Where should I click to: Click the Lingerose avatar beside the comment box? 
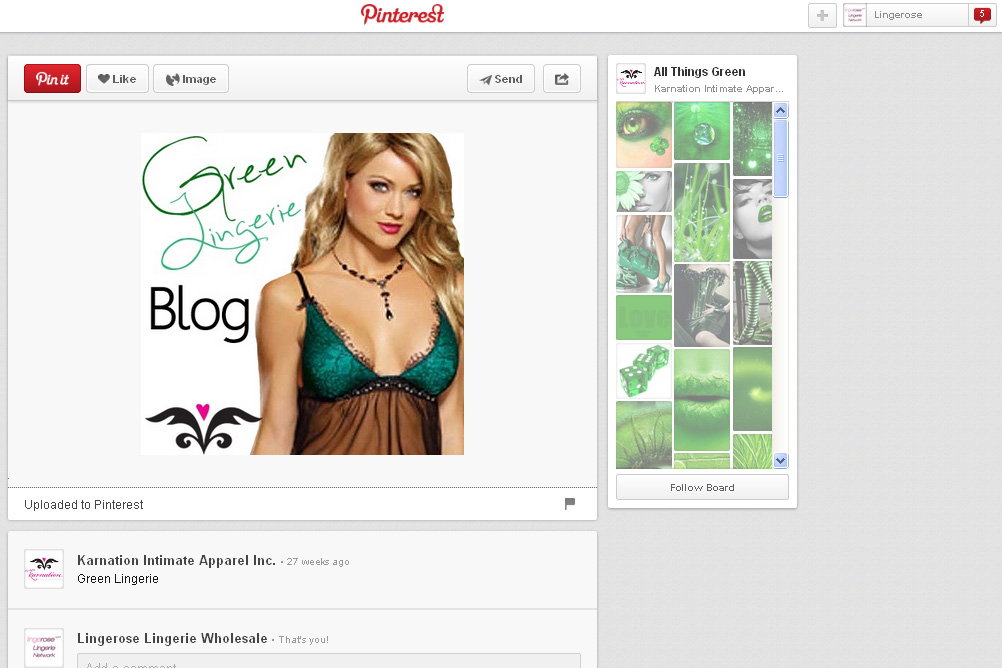point(44,648)
